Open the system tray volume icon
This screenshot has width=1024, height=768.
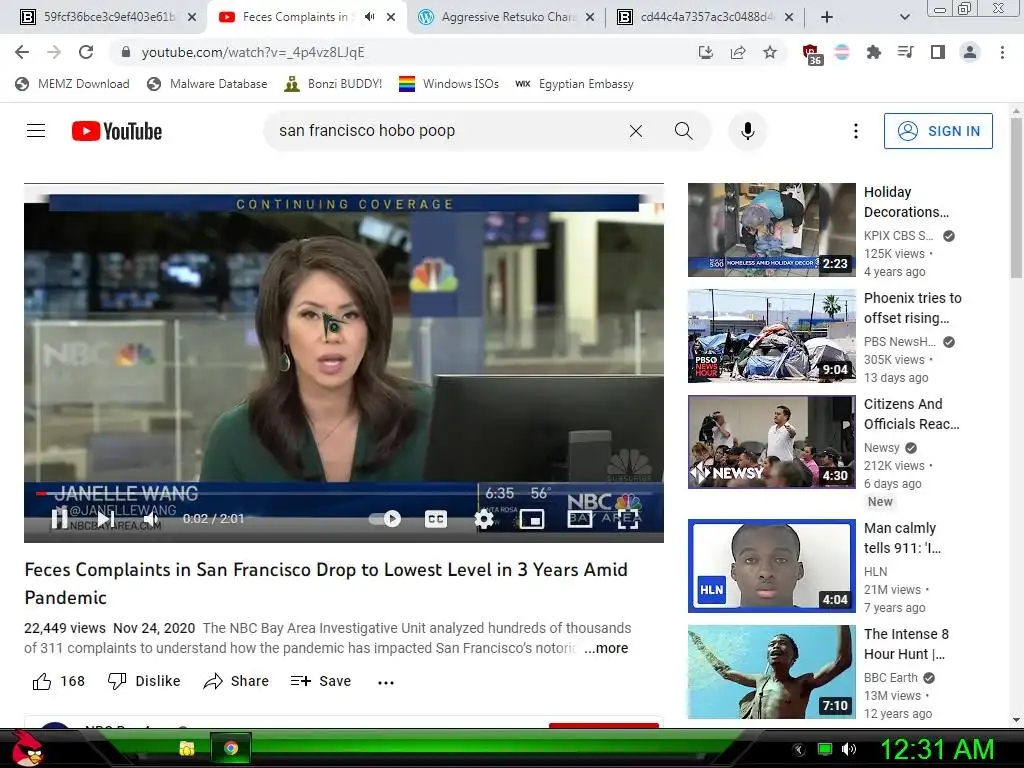848,749
